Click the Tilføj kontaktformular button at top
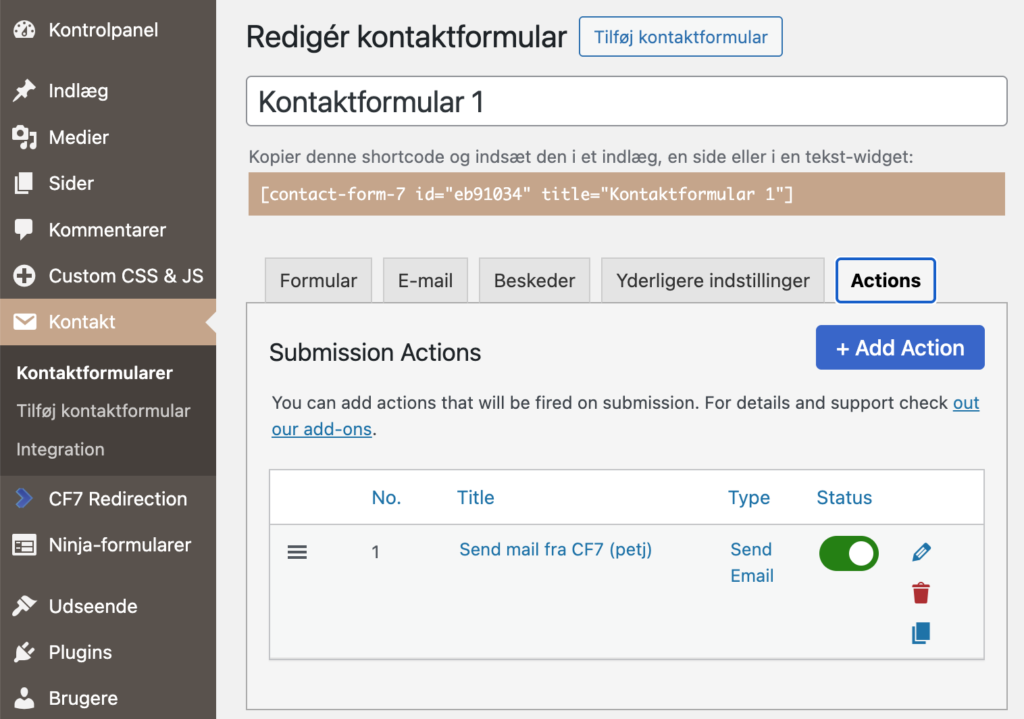 [x=680, y=37]
